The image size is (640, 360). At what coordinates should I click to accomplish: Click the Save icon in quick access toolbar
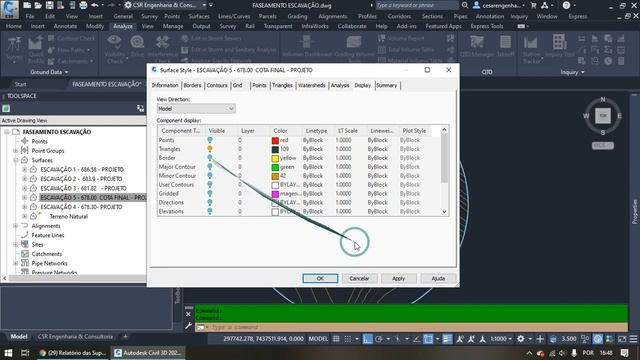[x=49, y=5]
